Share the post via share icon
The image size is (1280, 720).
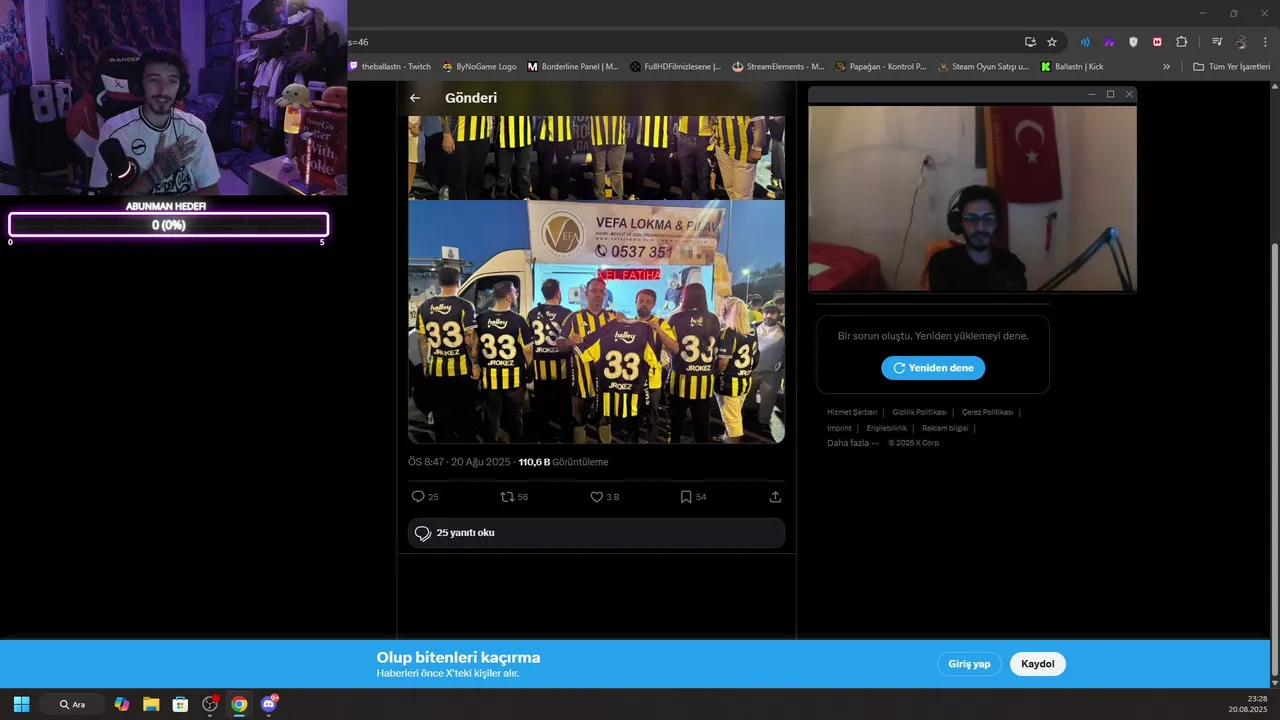775,496
